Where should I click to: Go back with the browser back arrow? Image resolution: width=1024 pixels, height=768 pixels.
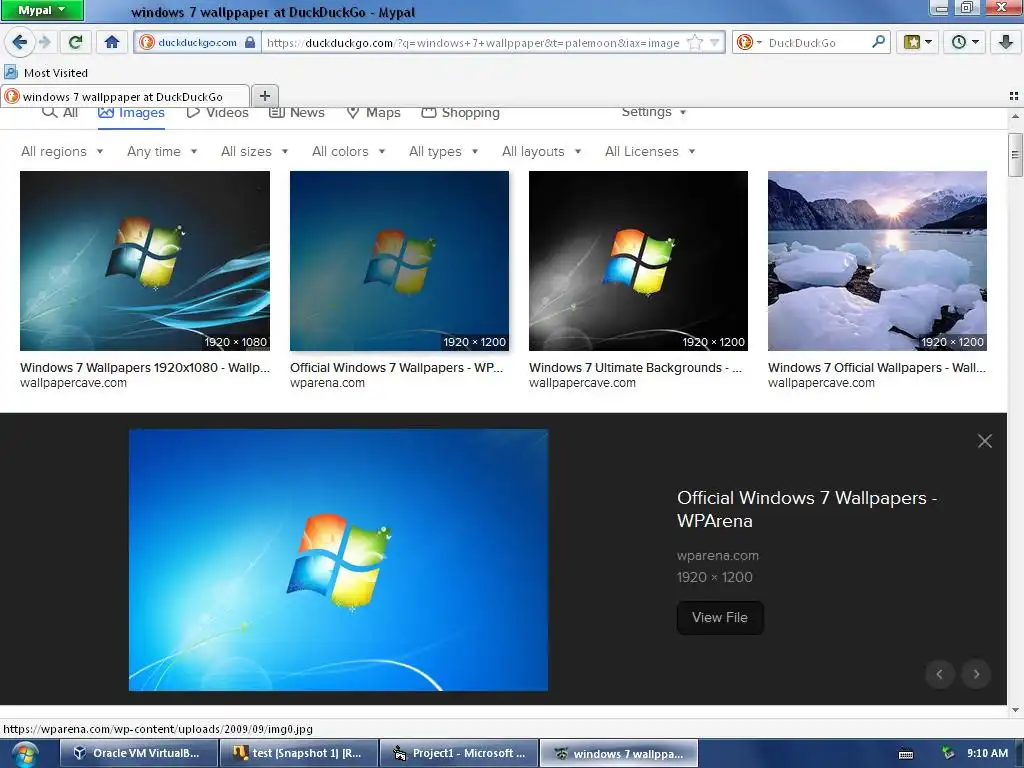point(20,42)
